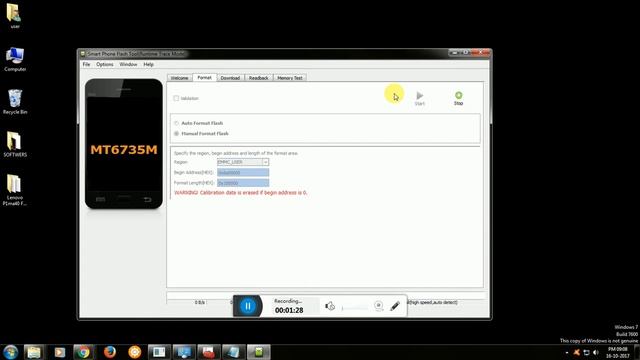Click the Start play icon
This screenshot has height=360, width=640.
tap(420, 96)
